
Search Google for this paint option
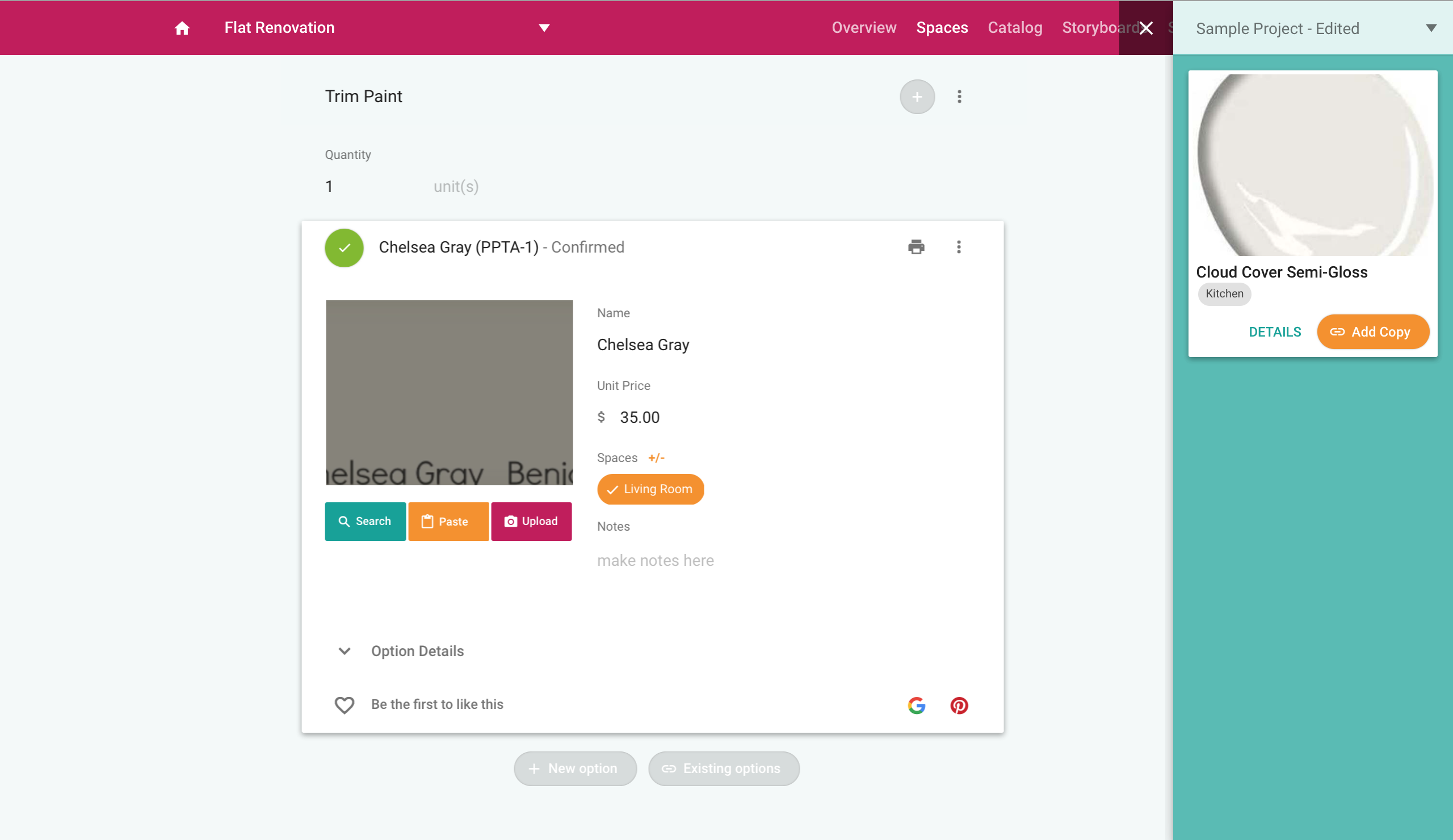click(916, 705)
